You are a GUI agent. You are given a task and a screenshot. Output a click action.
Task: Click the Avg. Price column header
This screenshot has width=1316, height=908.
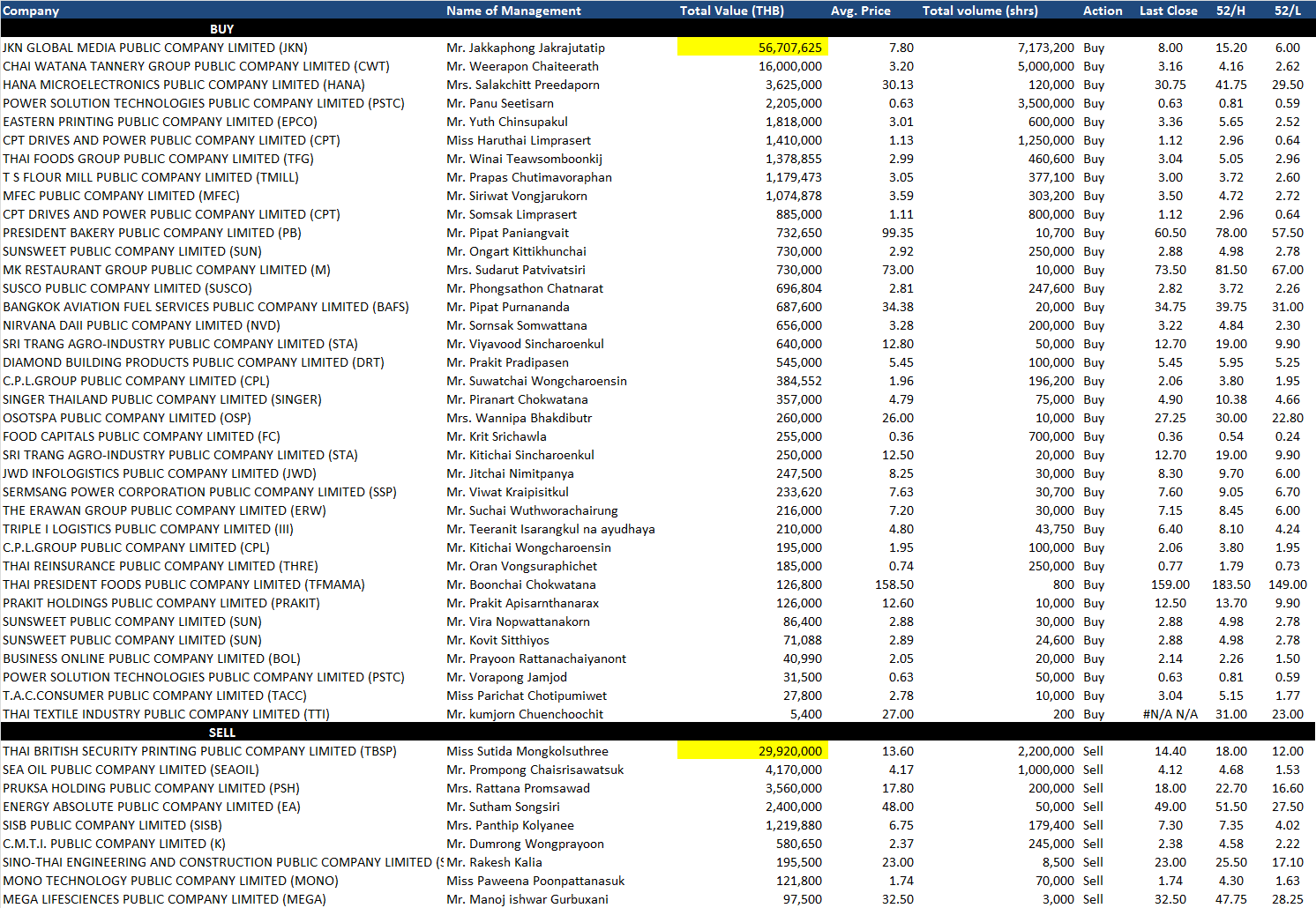[861, 11]
